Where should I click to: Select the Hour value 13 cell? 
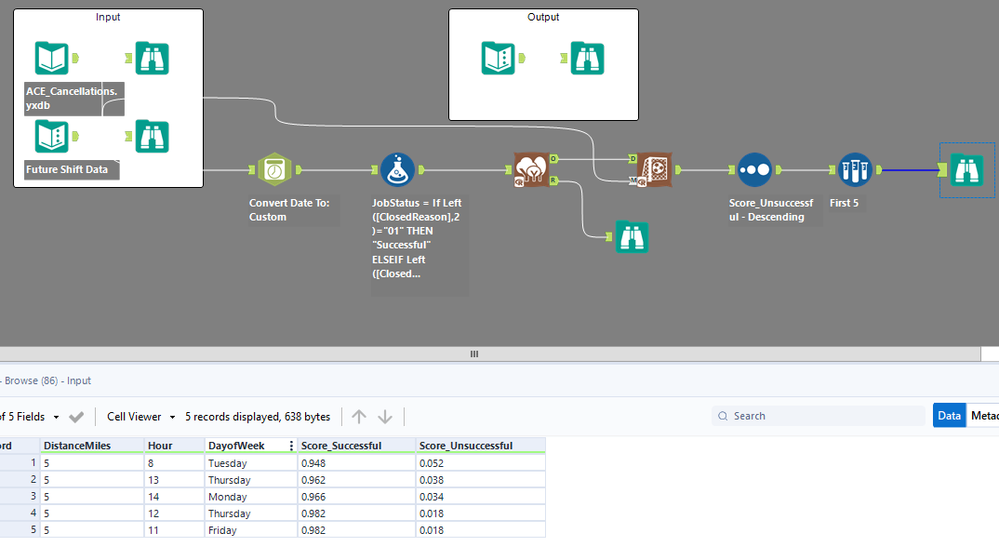click(x=175, y=480)
